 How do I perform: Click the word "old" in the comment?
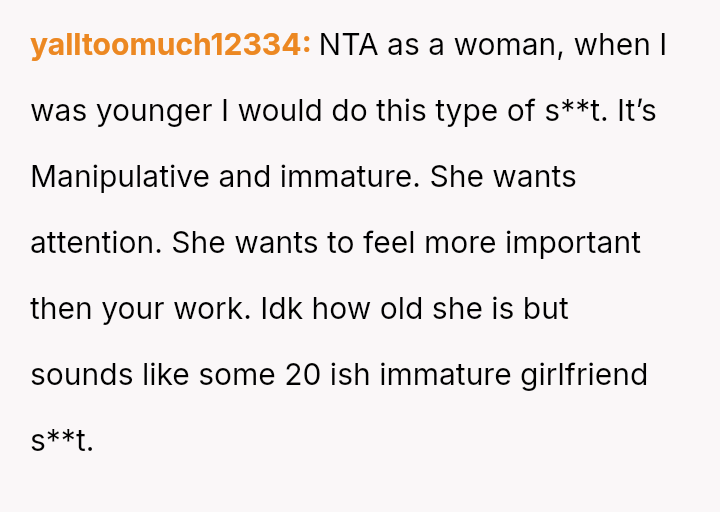click(x=395, y=309)
